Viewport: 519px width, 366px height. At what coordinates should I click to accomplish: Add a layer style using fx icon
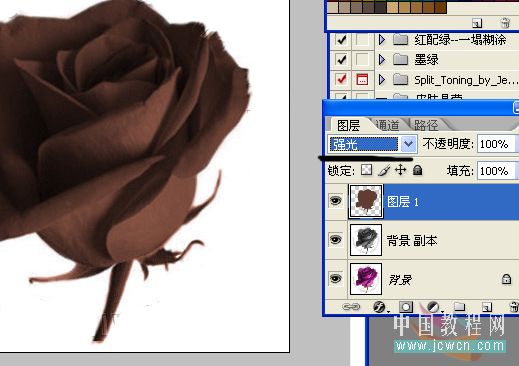[379, 306]
